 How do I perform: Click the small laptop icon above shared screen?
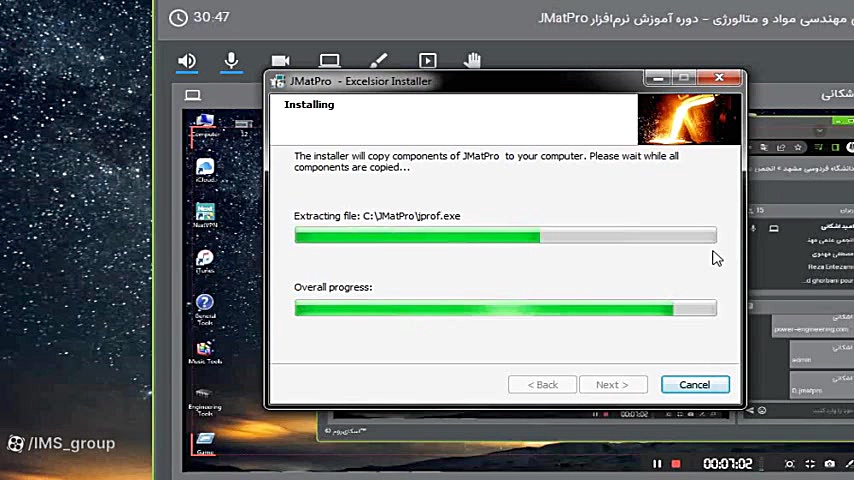point(192,95)
